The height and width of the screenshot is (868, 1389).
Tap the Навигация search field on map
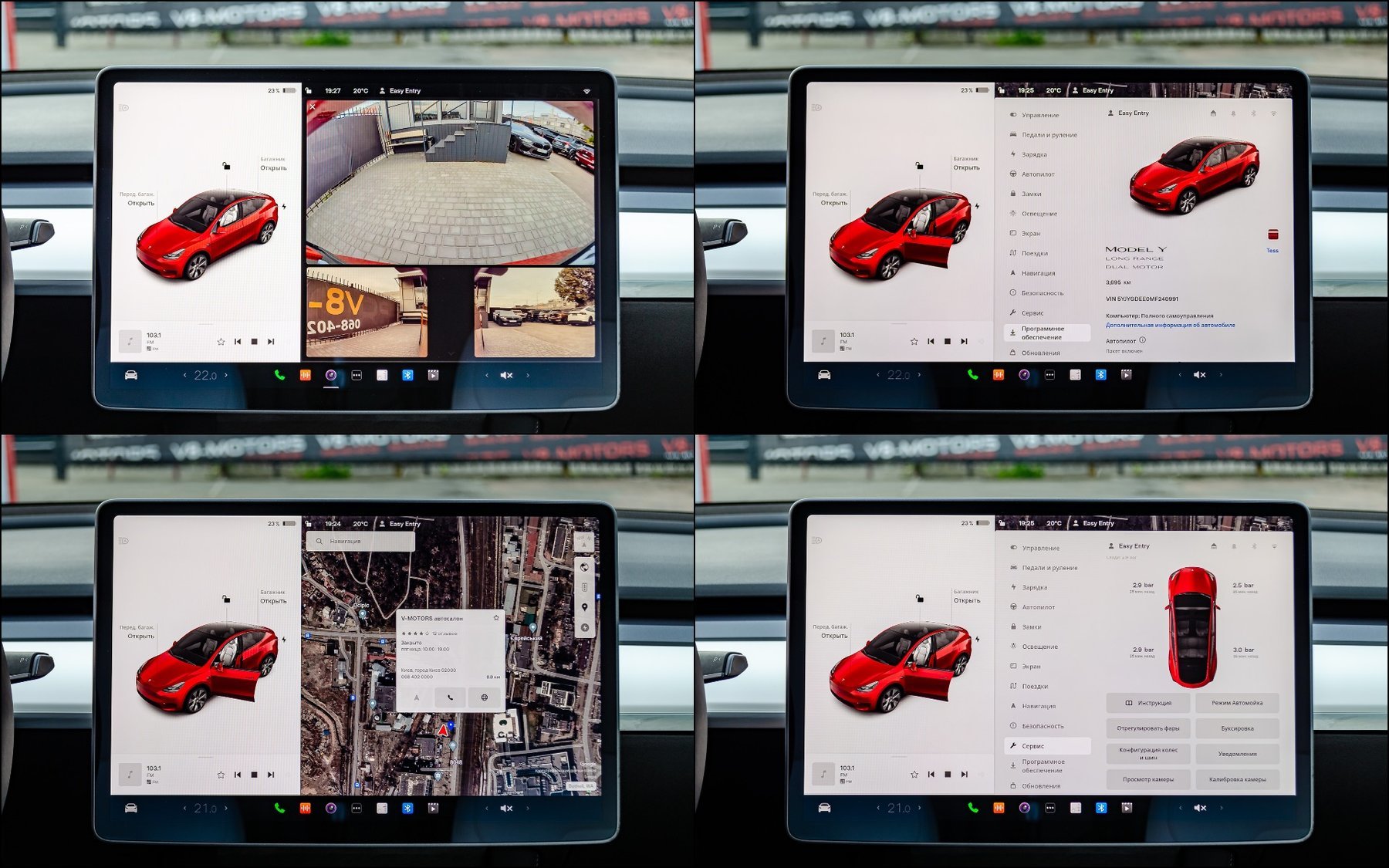pyautogui.click(x=361, y=542)
